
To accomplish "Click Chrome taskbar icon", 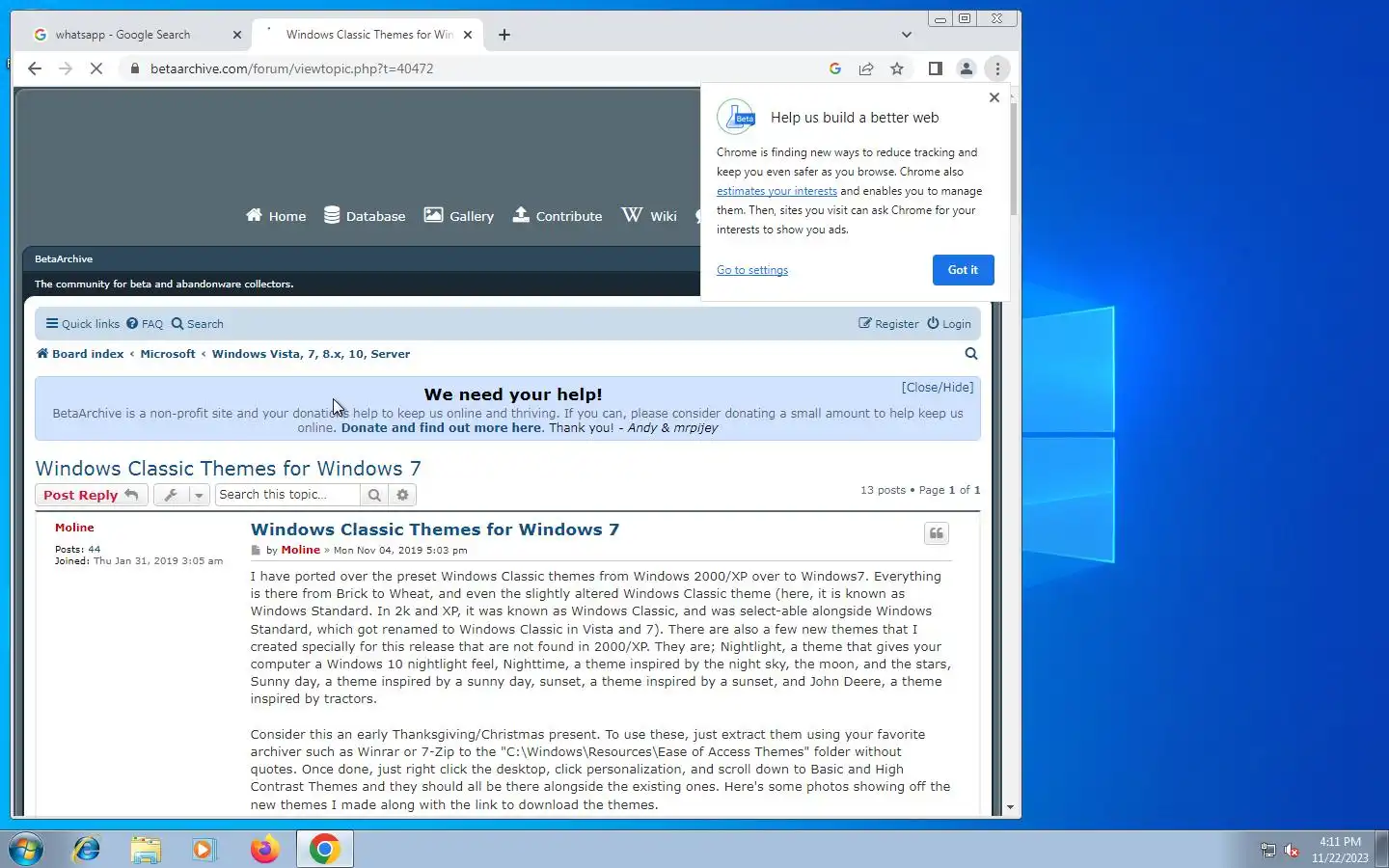I will (325, 850).
